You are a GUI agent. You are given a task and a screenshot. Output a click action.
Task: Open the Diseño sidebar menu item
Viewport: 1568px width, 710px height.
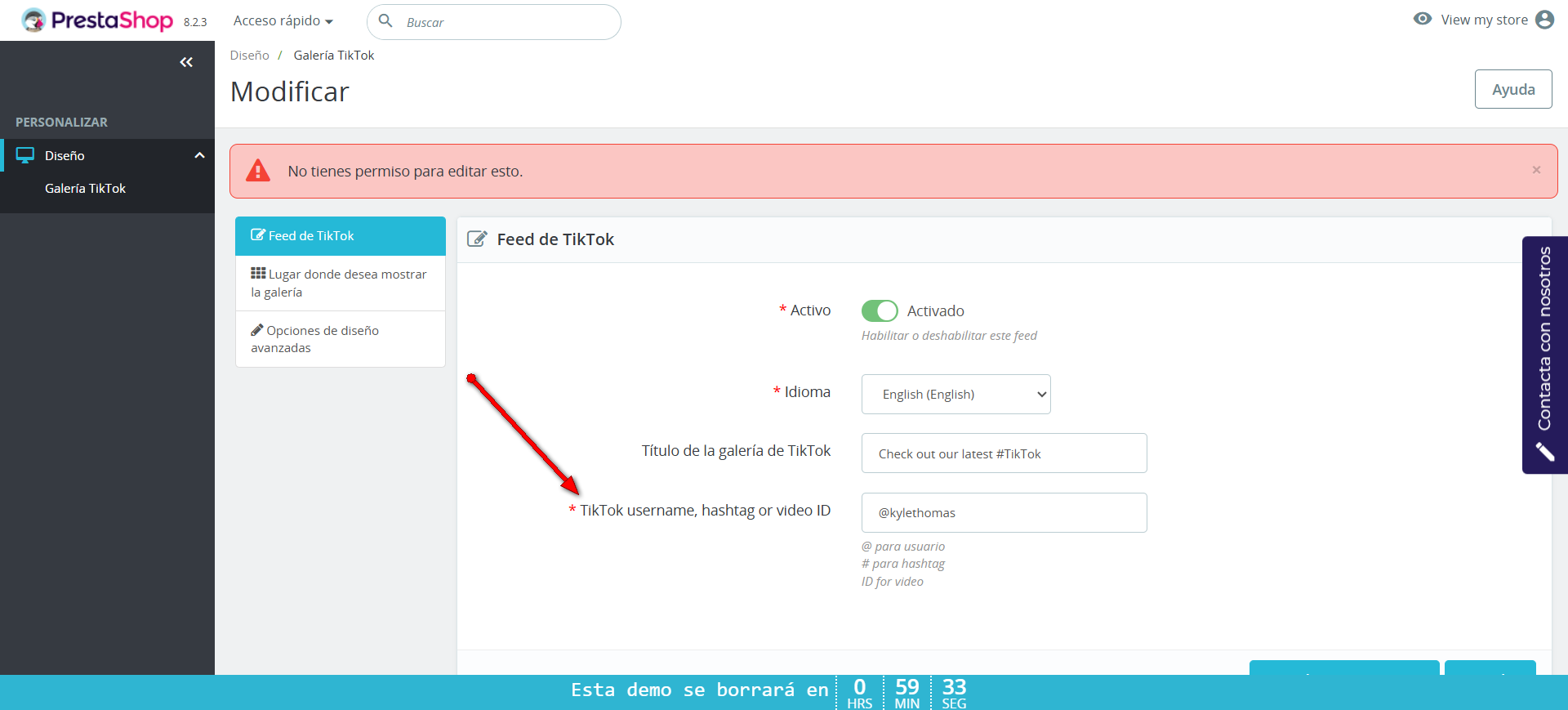pyautogui.click(x=107, y=155)
